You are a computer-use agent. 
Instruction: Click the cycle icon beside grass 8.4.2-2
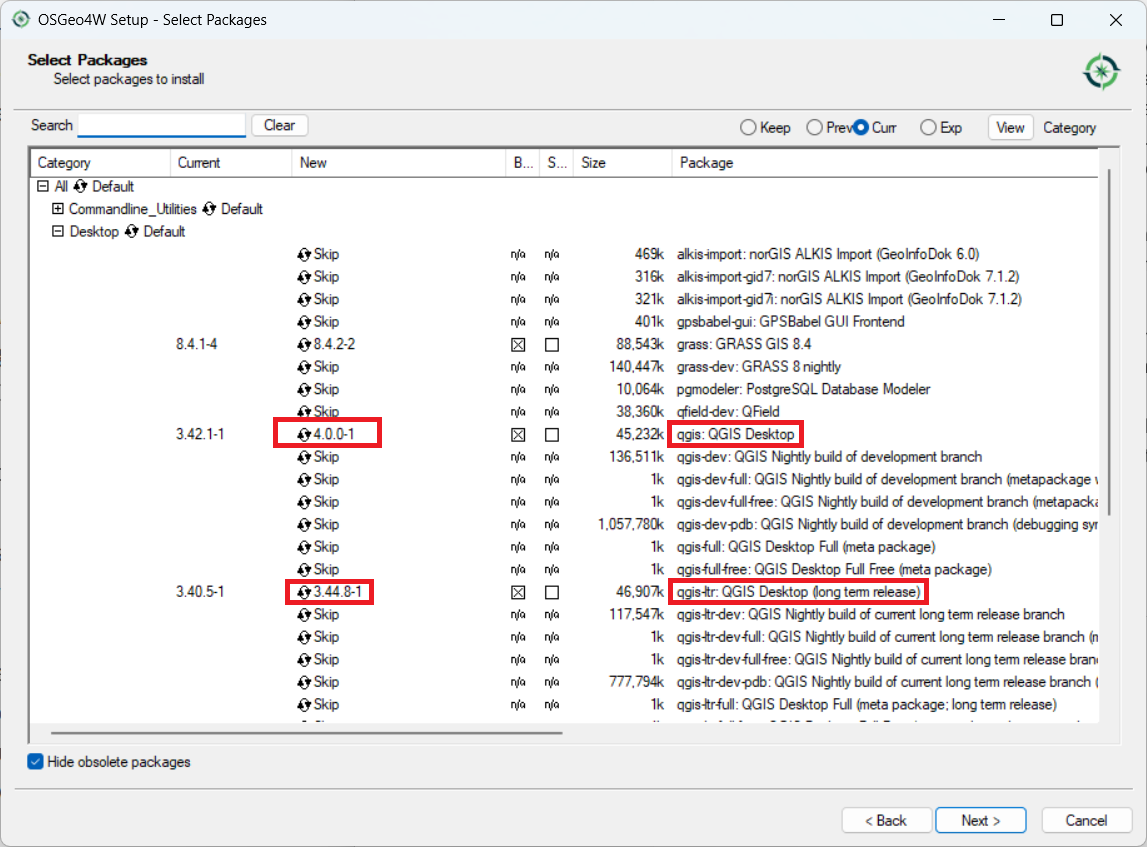pos(305,344)
